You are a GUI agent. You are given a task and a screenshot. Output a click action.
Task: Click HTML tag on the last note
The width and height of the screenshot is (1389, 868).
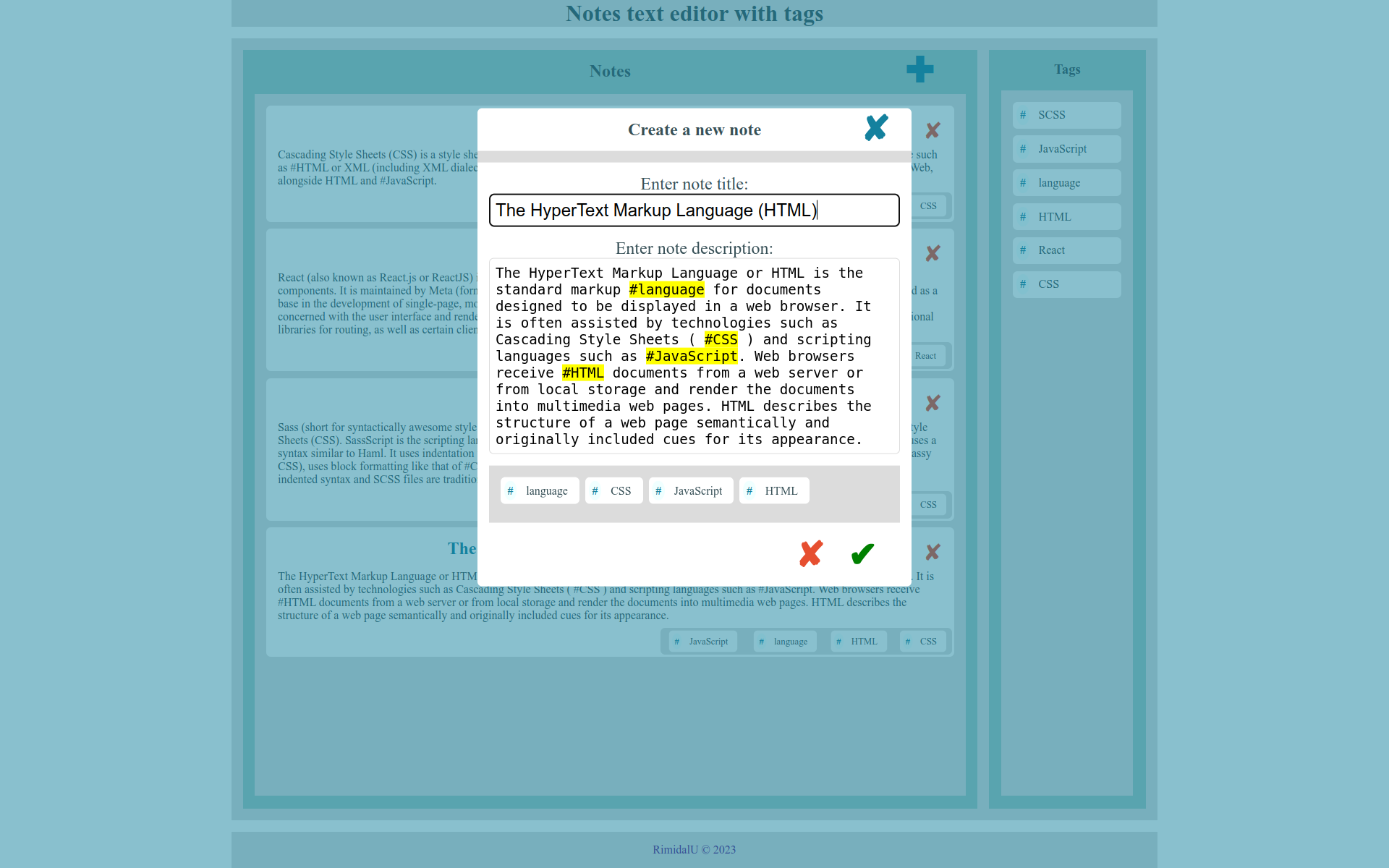tap(859, 642)
